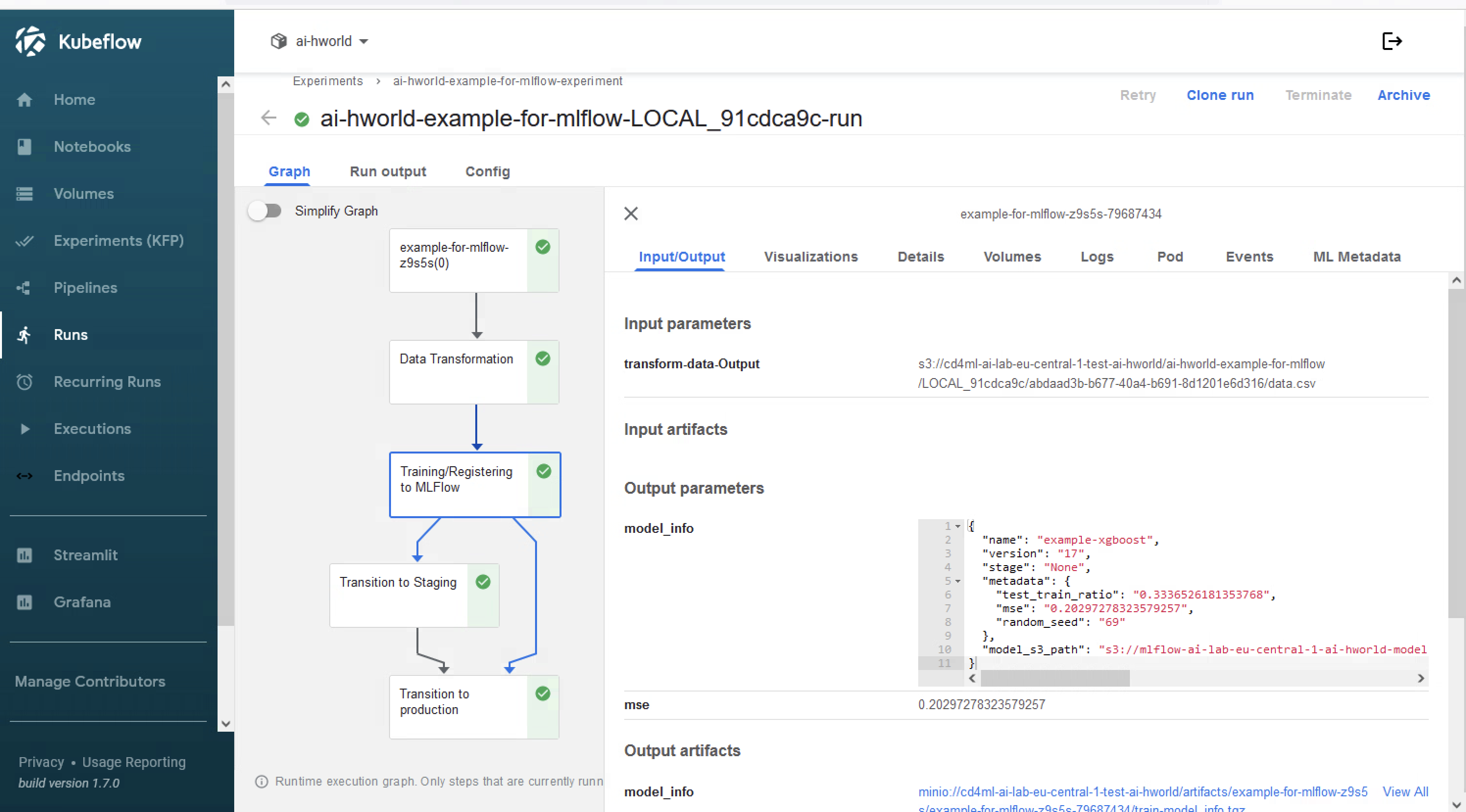The width and height of the screenshot is (1466, 812).
Task: Close the step details side panel
Action: 631,214
